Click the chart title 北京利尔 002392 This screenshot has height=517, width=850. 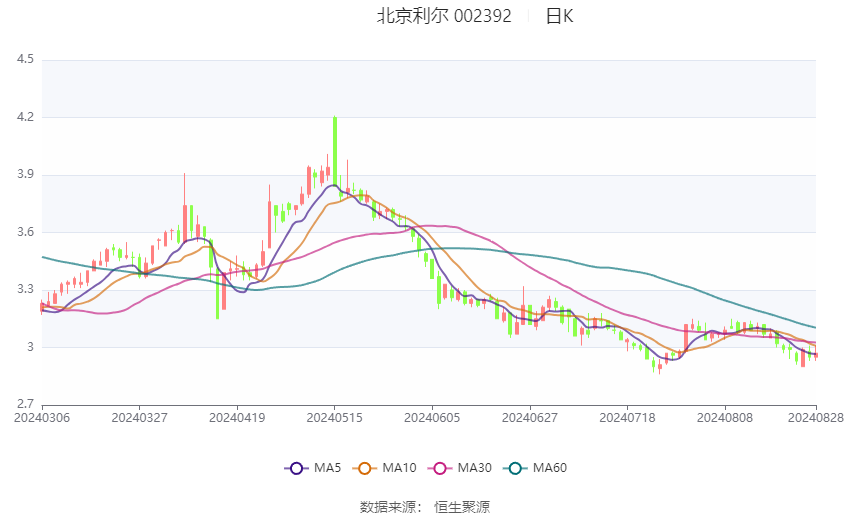(444, 16)
